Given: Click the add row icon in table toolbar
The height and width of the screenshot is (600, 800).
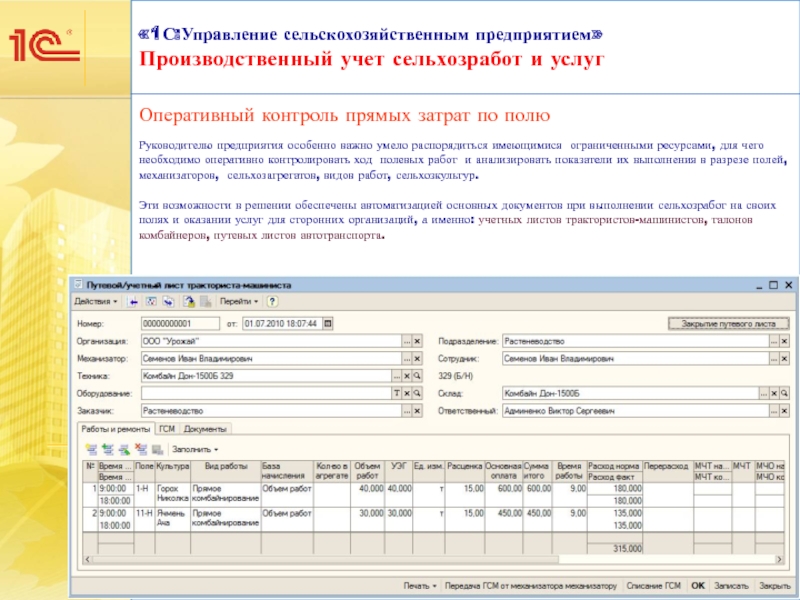Looking at the screenshot, I should pos(91,449).
